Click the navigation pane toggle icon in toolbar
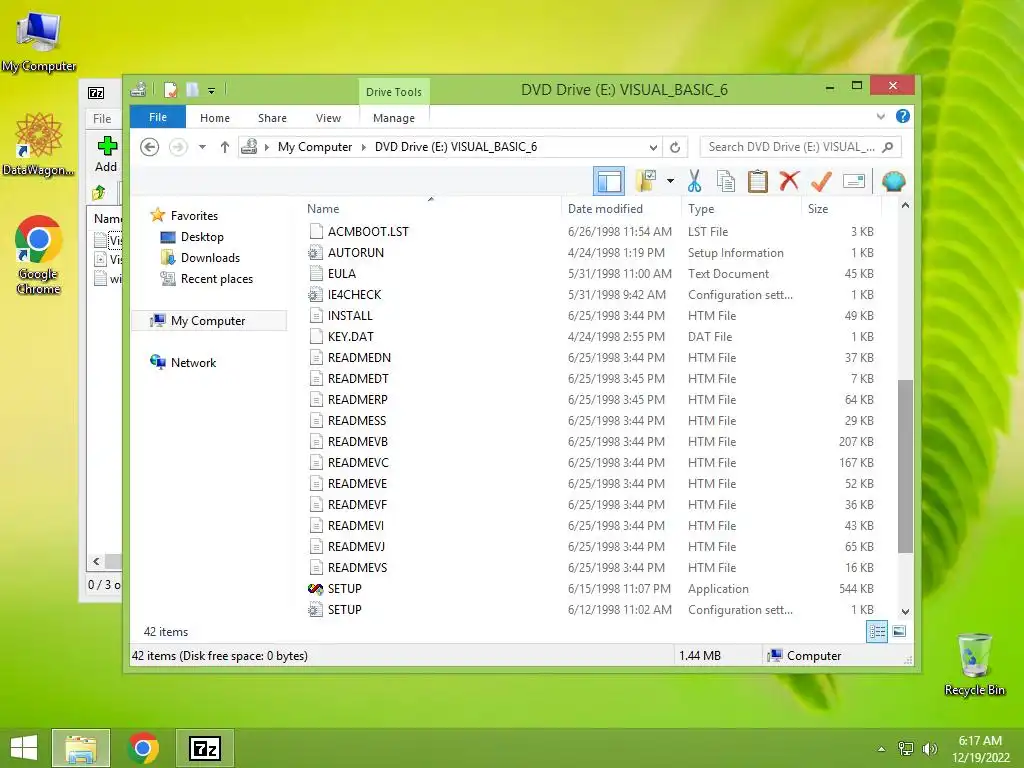This screenshot has width=1024, height=768. pyautogui.click(x=609, y=181)
